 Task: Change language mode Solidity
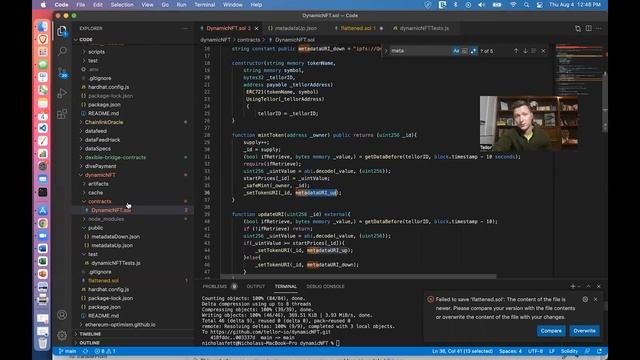tap(569, 351)
